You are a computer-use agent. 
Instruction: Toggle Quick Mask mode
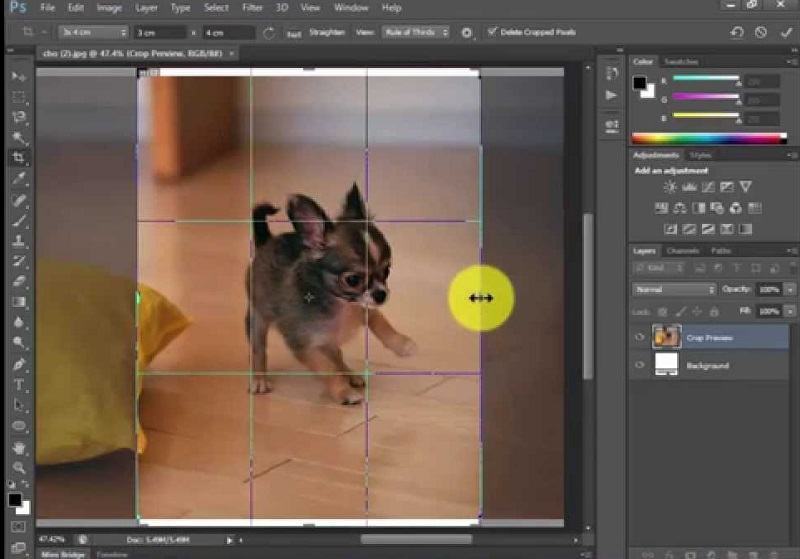click(x=18, y=526)
